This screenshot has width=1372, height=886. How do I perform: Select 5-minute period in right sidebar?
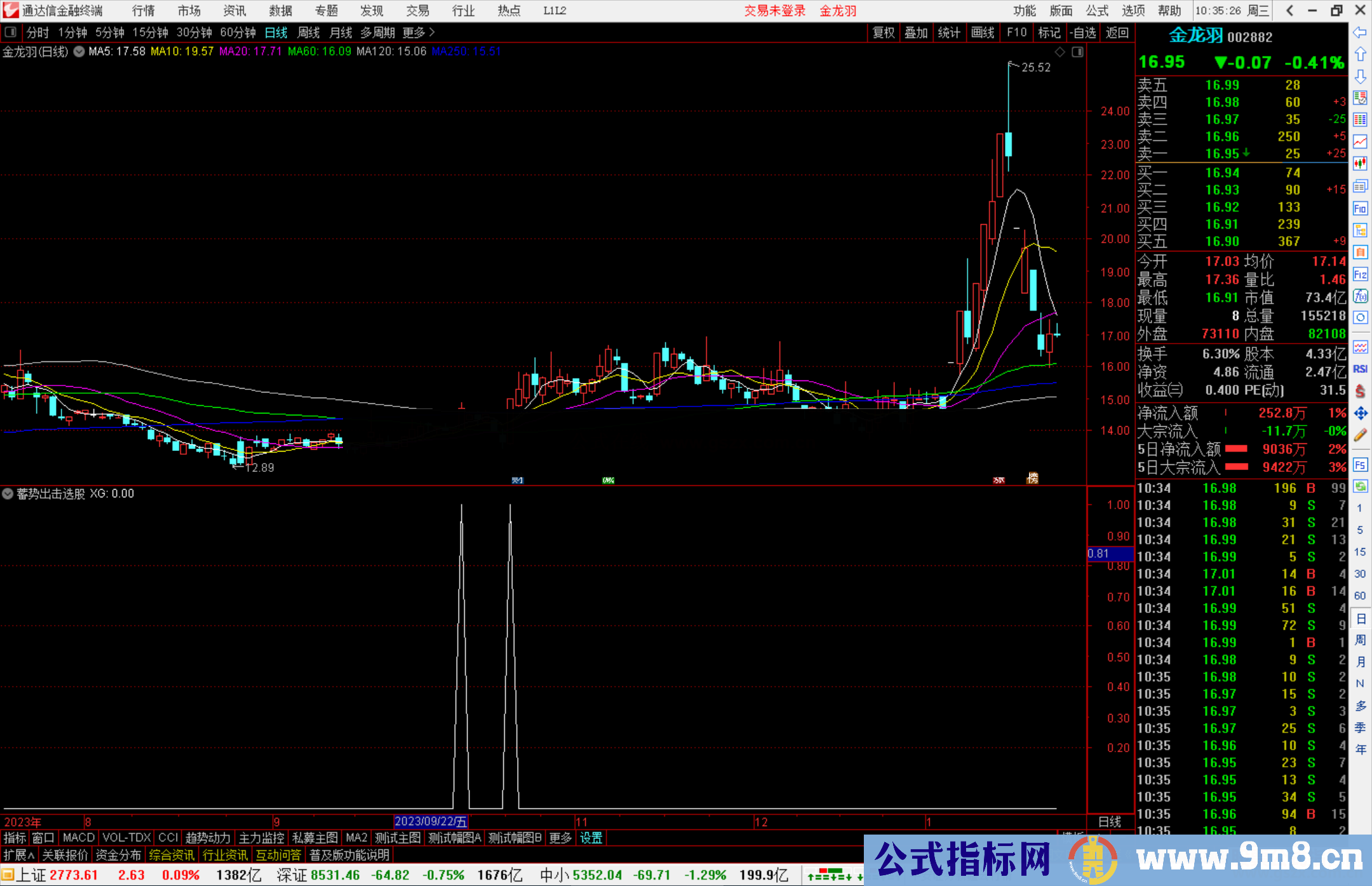click(1360, 530)
